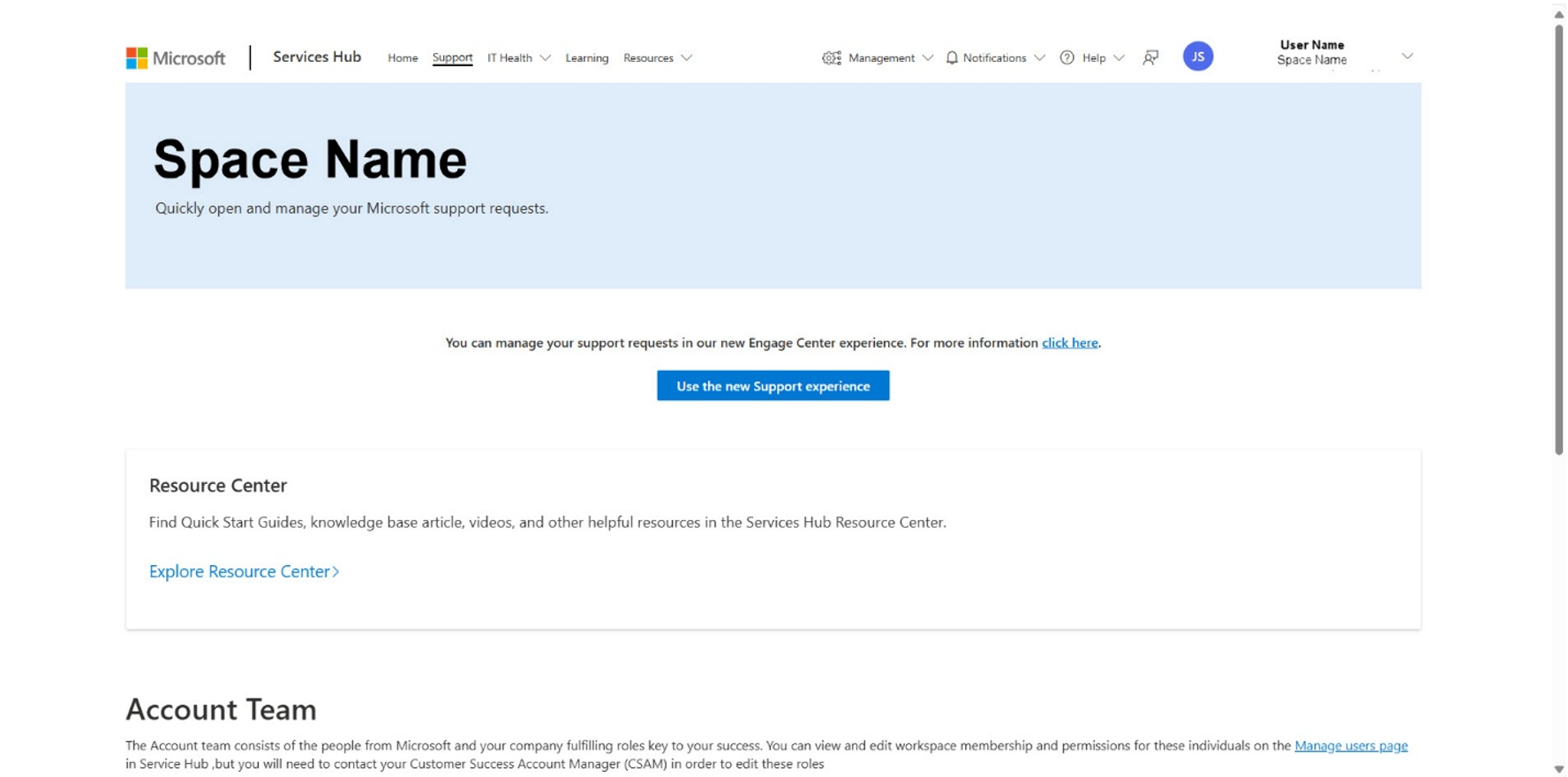This screenshot has height=777, width=1568.
Task: Click the 'Resource Center' heading
Action: 218,486
